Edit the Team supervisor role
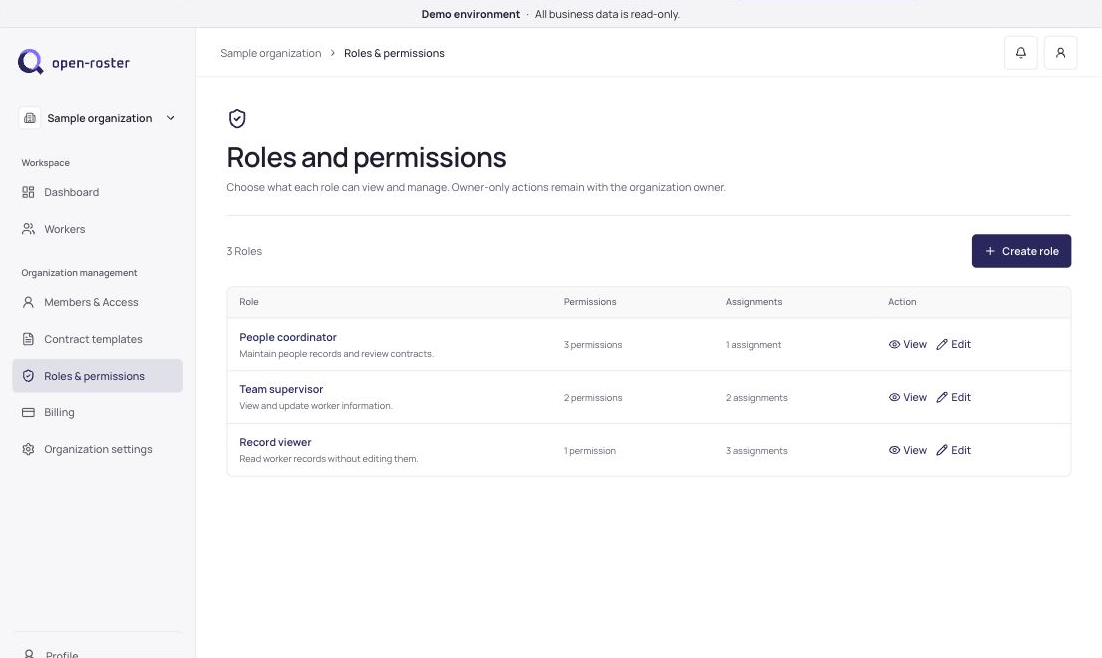This screenshot has height=658, width=1102. pos(953,397)
